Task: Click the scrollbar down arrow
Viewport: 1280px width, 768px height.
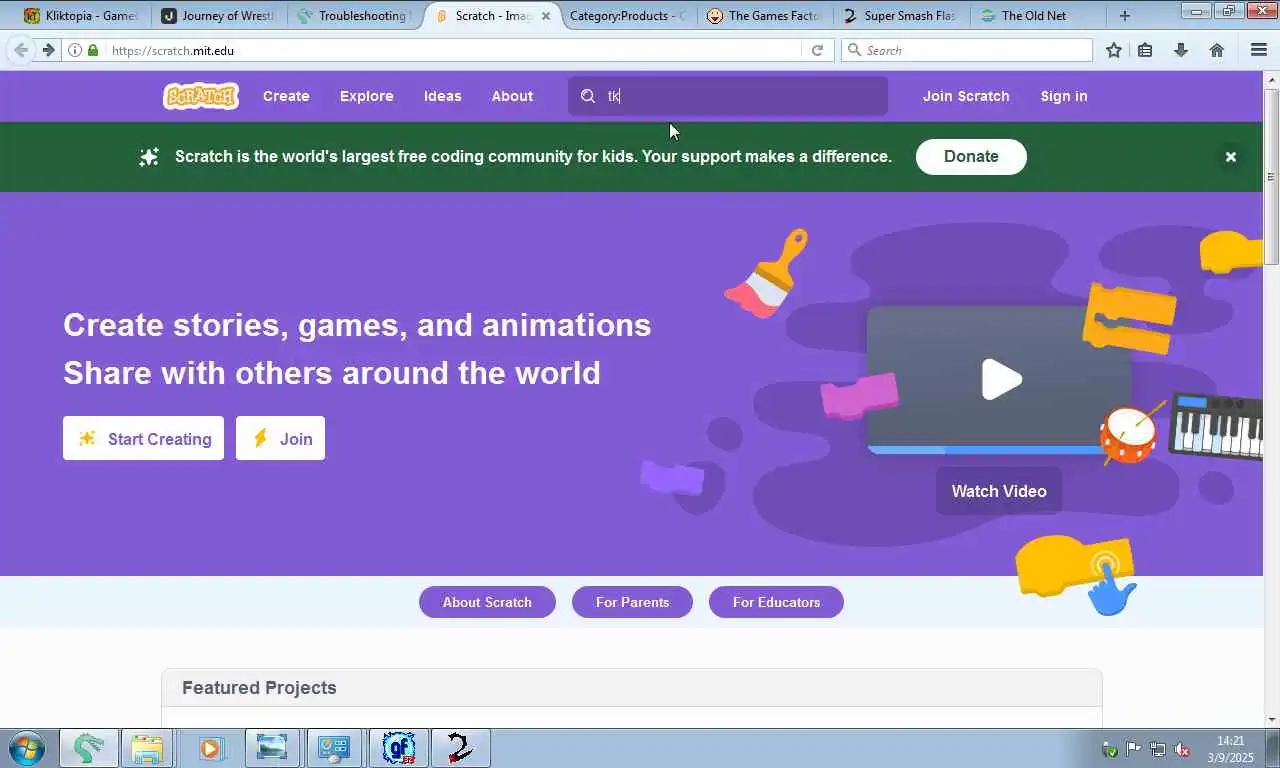Action: click(x=1271, y=719)
